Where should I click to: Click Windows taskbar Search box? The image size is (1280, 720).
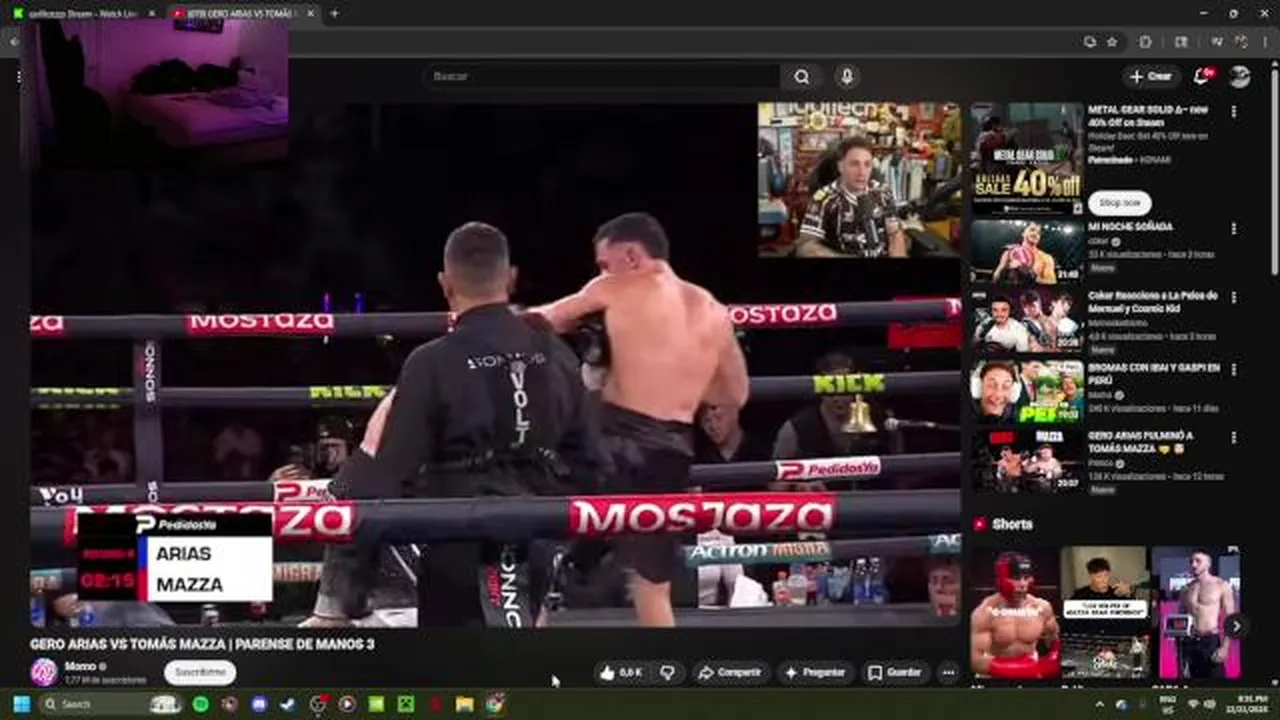[110, 704]
